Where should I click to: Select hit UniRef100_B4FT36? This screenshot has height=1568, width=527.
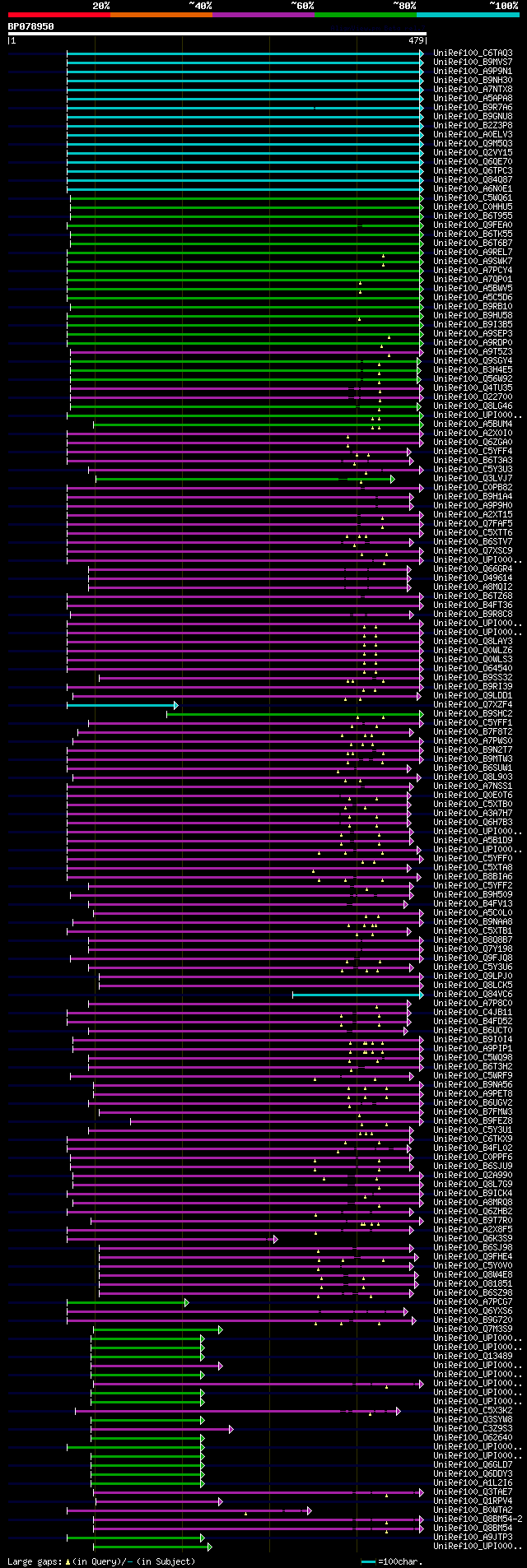pos(473,605)
